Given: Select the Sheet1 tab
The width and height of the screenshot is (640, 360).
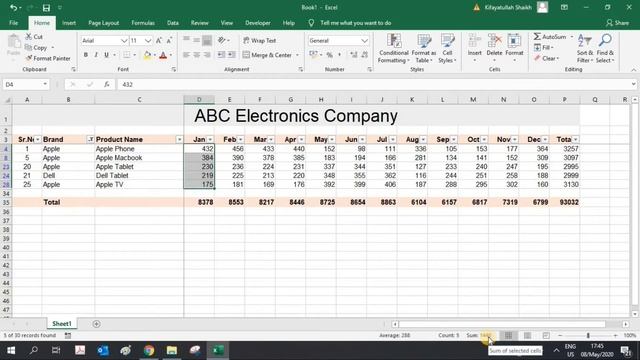Looking at the screenshot, I should pos(62,324).
